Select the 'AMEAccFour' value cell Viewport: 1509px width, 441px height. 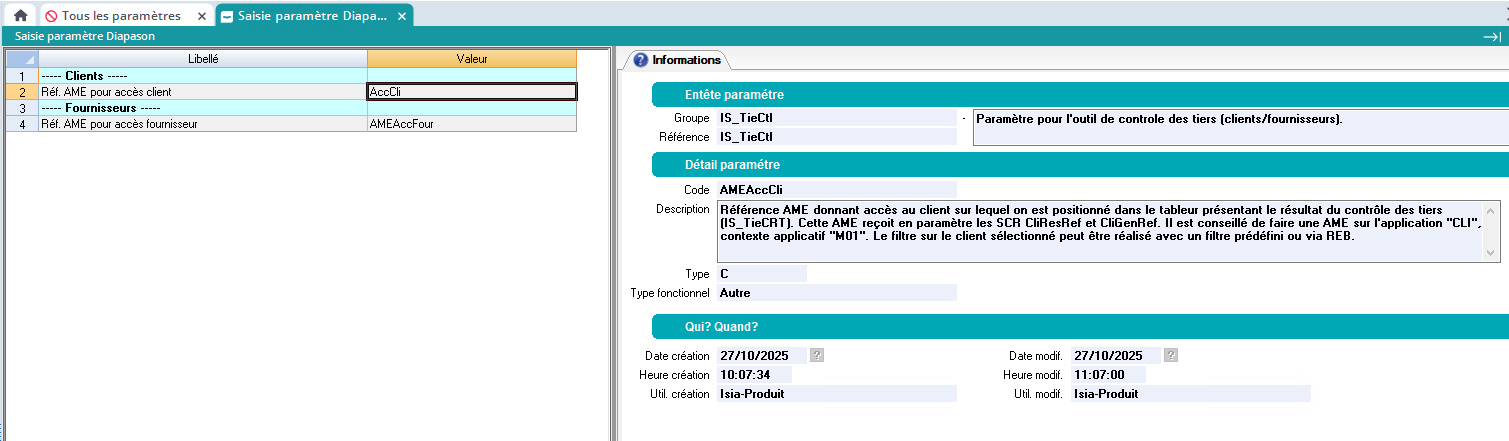tap(471, 124)
